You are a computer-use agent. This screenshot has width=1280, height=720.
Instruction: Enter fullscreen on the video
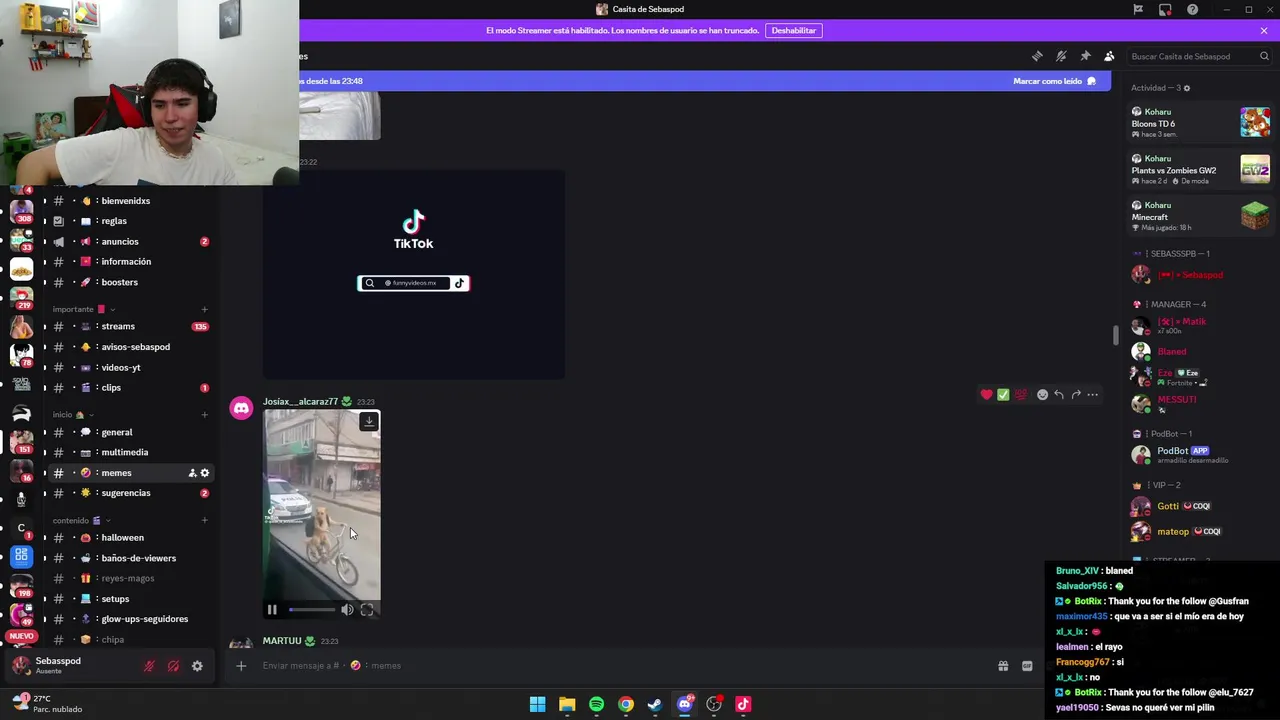click(x=367, y=609)
